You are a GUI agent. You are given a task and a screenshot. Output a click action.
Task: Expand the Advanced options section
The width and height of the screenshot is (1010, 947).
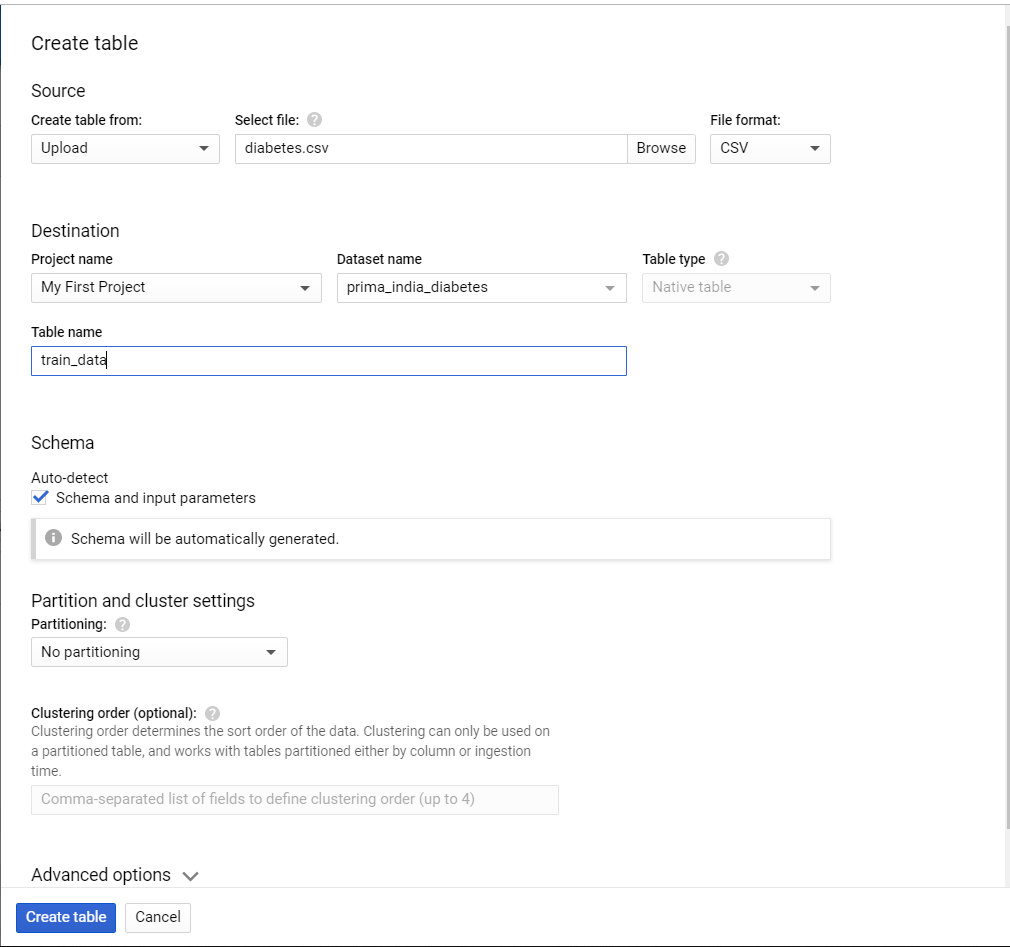click(115, 875)
